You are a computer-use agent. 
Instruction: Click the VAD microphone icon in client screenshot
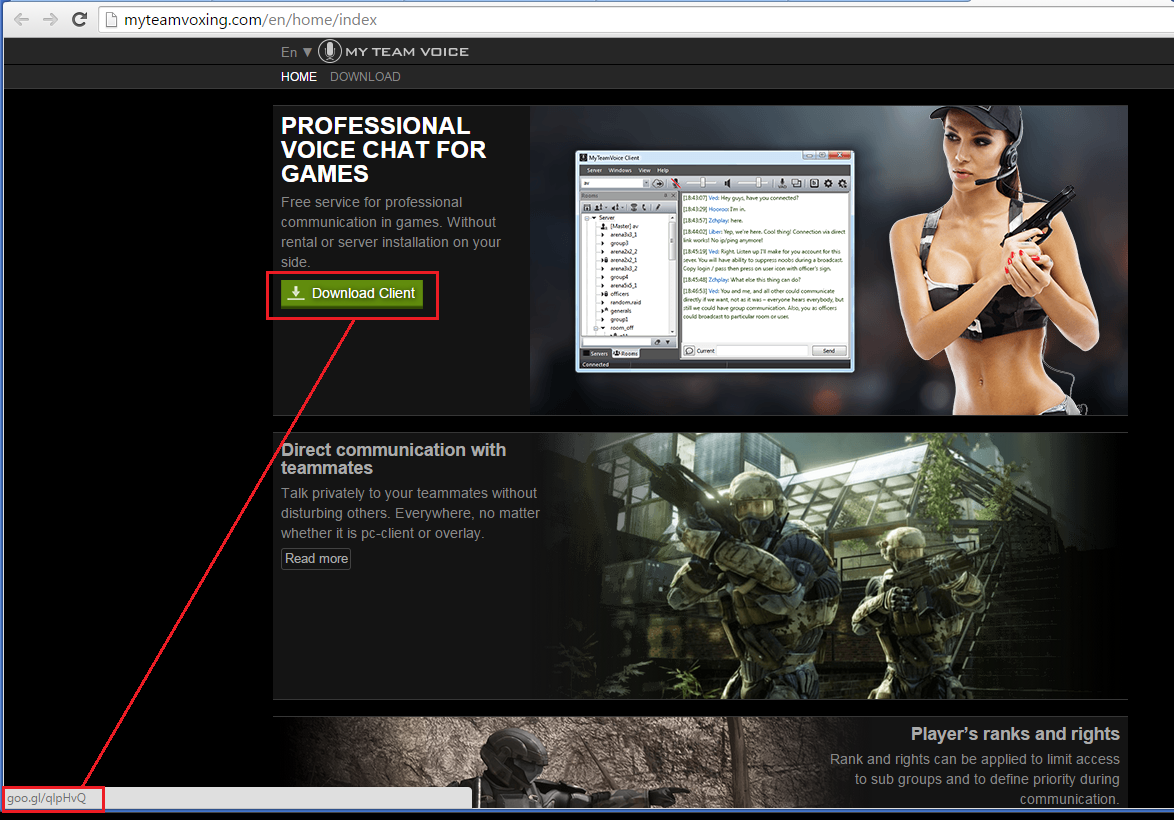coord(782,183)
